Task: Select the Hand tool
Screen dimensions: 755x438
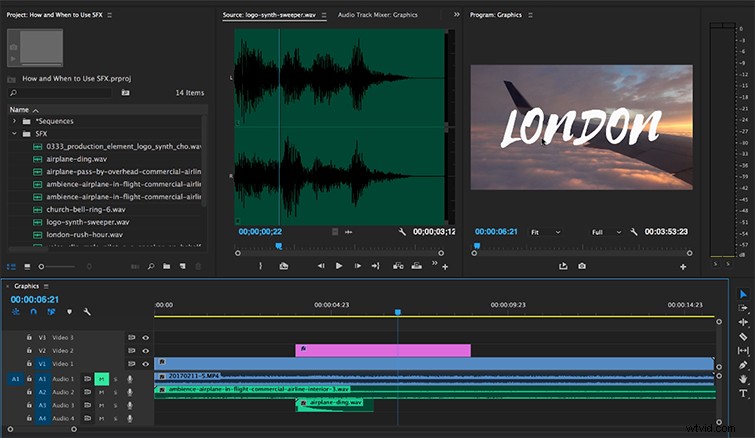Action: point(743,379)
